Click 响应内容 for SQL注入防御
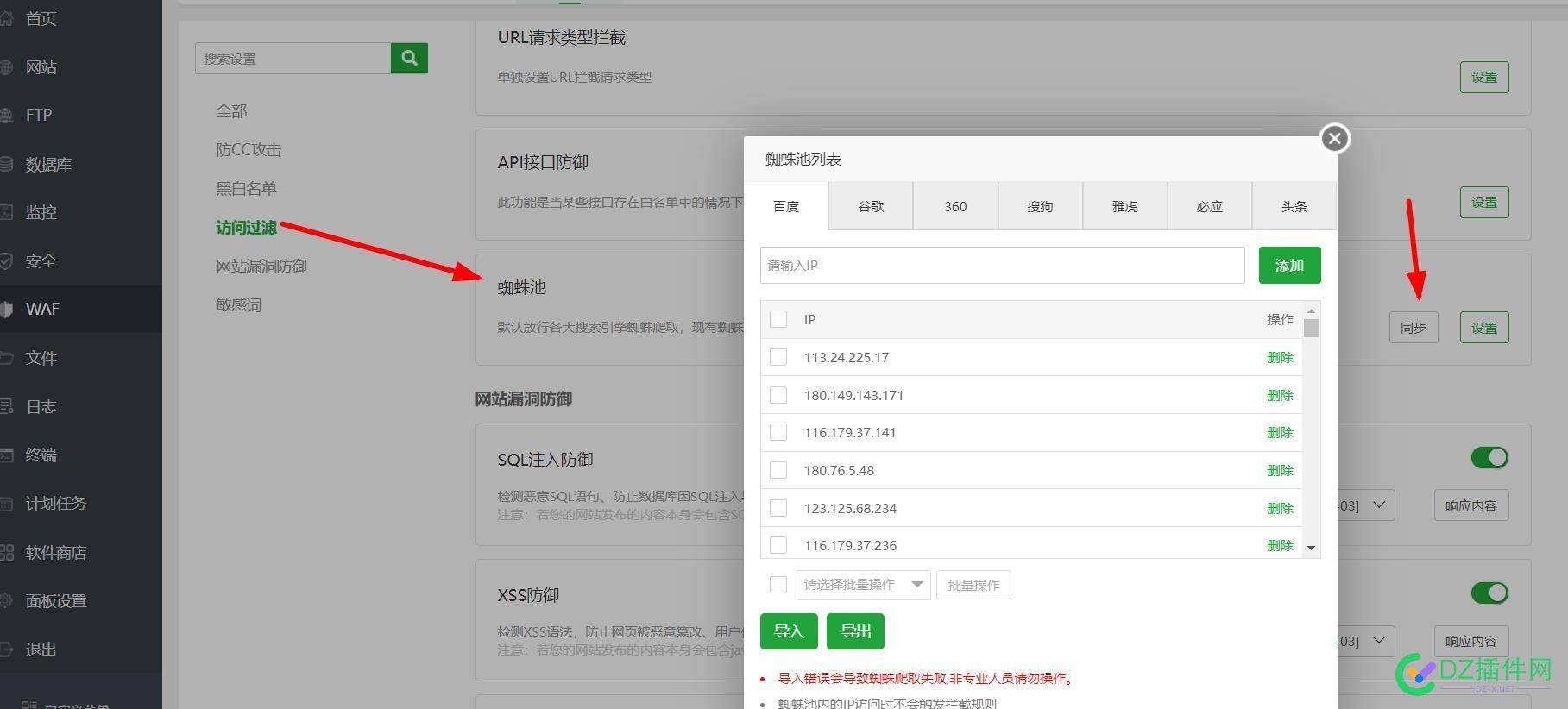This screenshot has height=709, width=1568. click(1471, 505)
